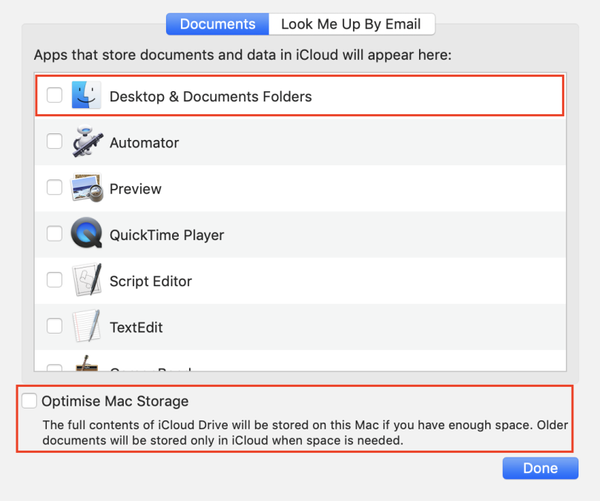Click the Script Editor icon
The height and width of the screenshot is (501, 600).
(x=86, y=281)
